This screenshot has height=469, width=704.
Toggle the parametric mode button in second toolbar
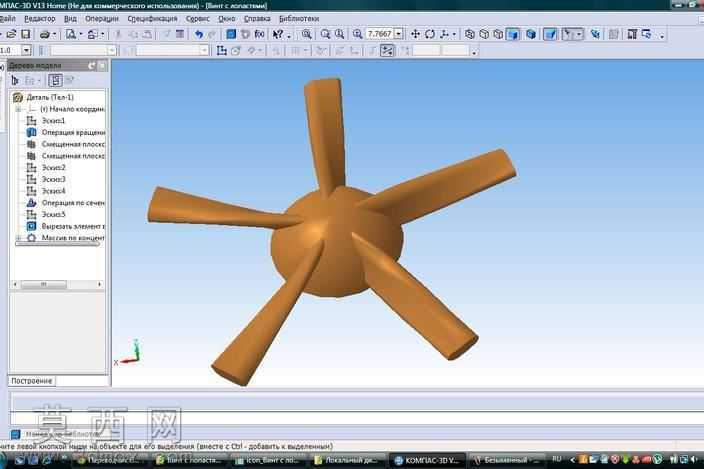[387, 51]
